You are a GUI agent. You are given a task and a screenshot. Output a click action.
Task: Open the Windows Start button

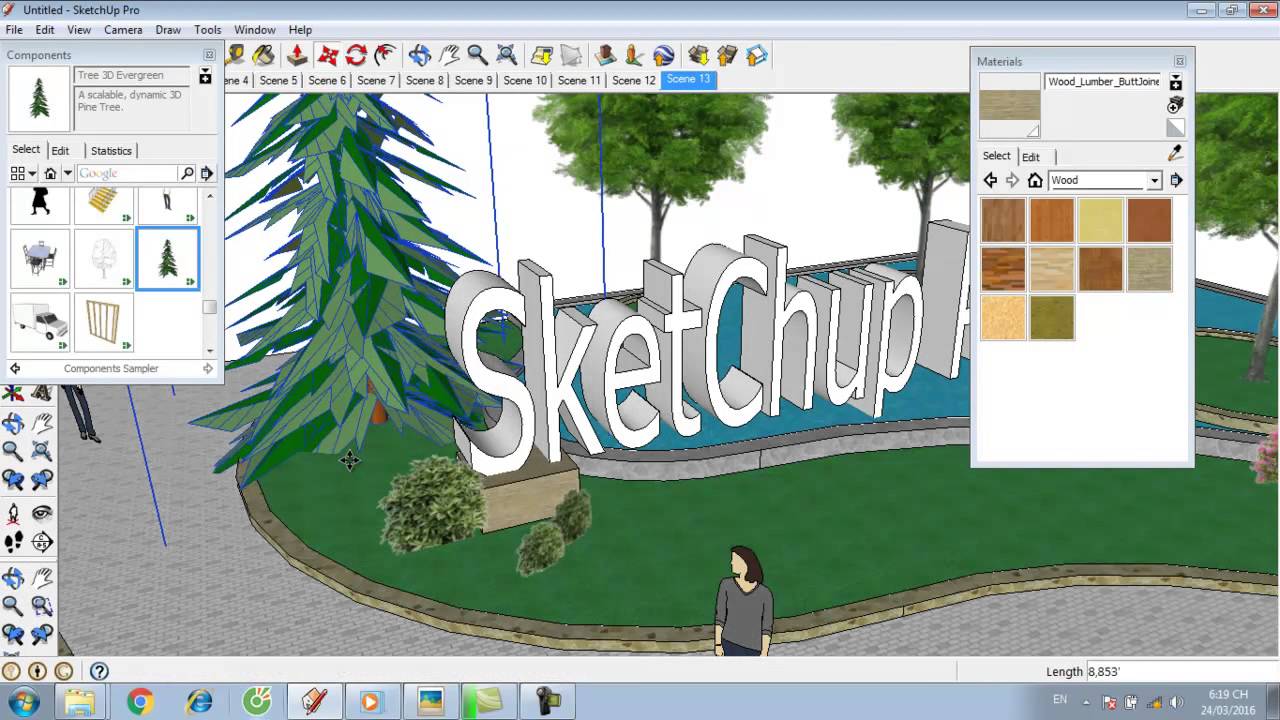pos(22,701)
